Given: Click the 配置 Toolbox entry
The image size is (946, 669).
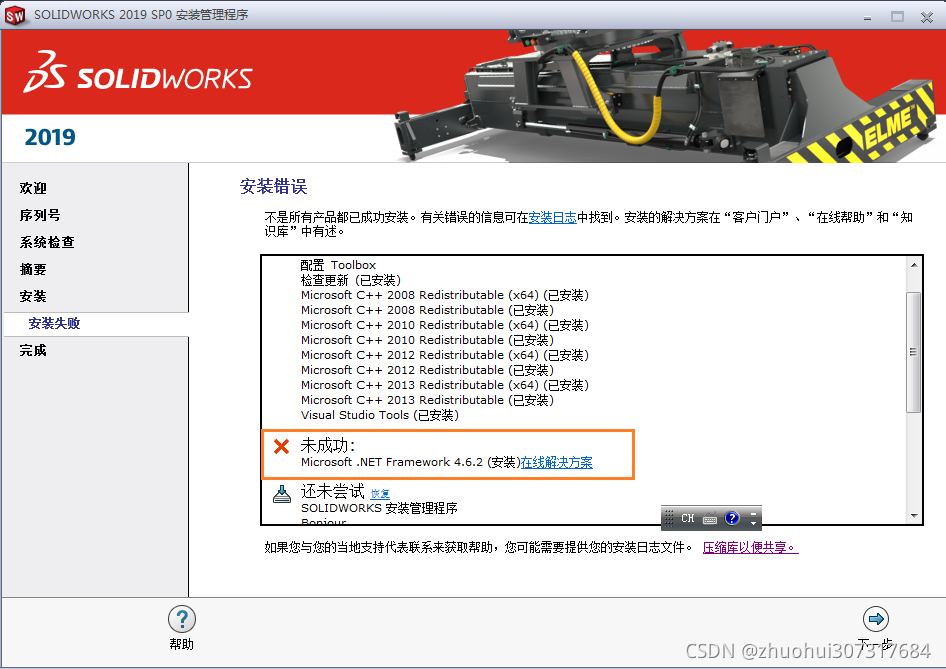Looking at the screenshot, I should (x=338, y=265).
